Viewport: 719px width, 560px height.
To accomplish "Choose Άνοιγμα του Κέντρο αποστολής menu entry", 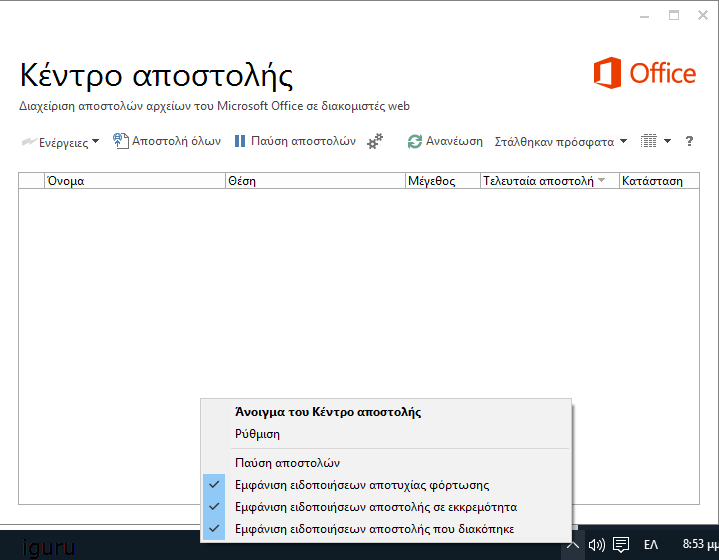I will pos(387,412).
